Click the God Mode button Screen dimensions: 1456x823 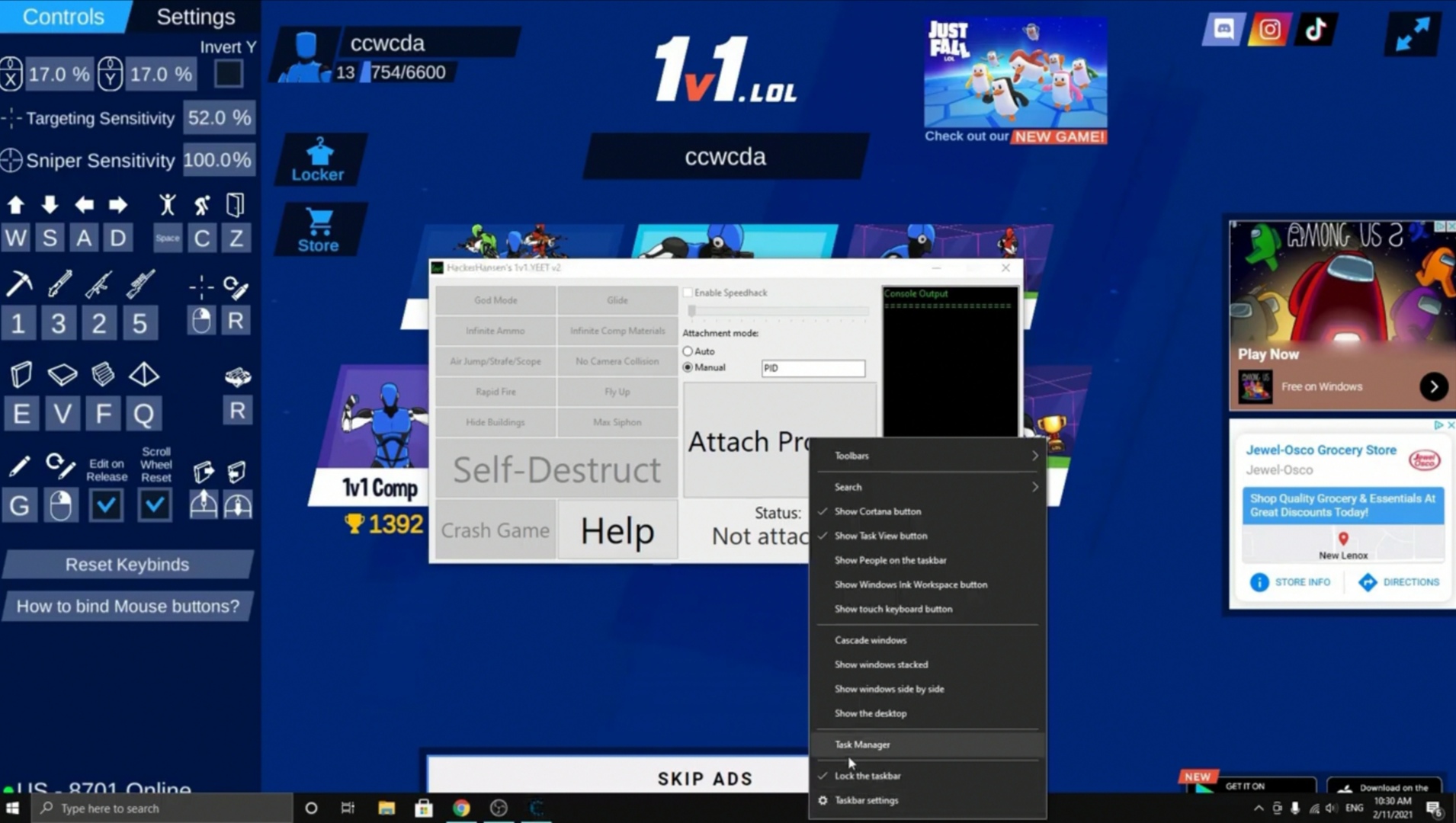[x=495, y=300]
